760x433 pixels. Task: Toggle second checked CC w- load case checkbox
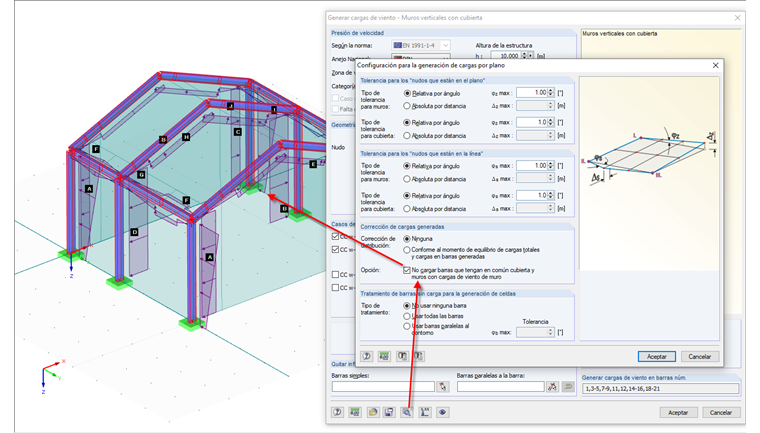(x=335, y=250)
